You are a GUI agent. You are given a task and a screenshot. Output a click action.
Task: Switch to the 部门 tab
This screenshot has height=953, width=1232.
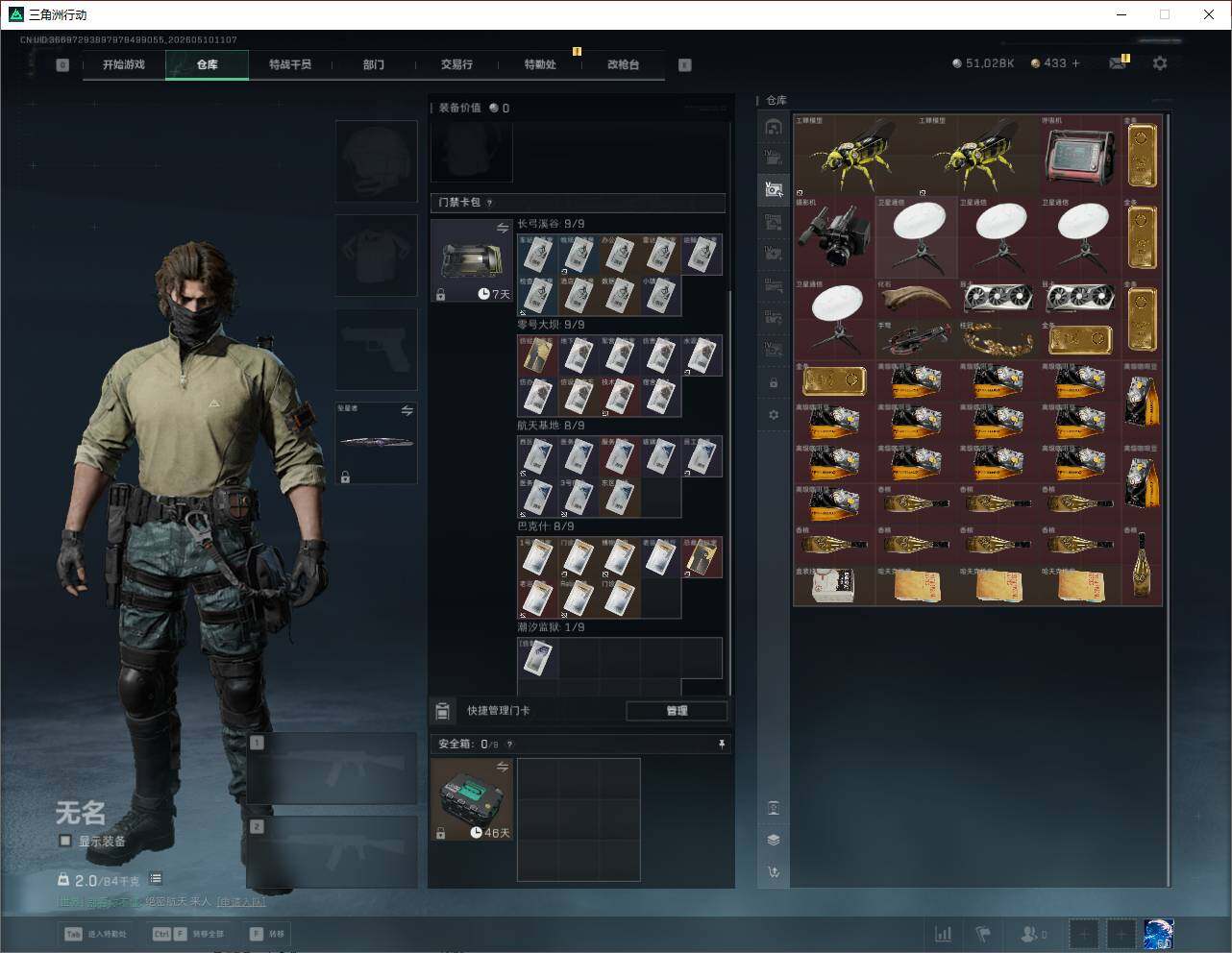(x=374, y=64)
